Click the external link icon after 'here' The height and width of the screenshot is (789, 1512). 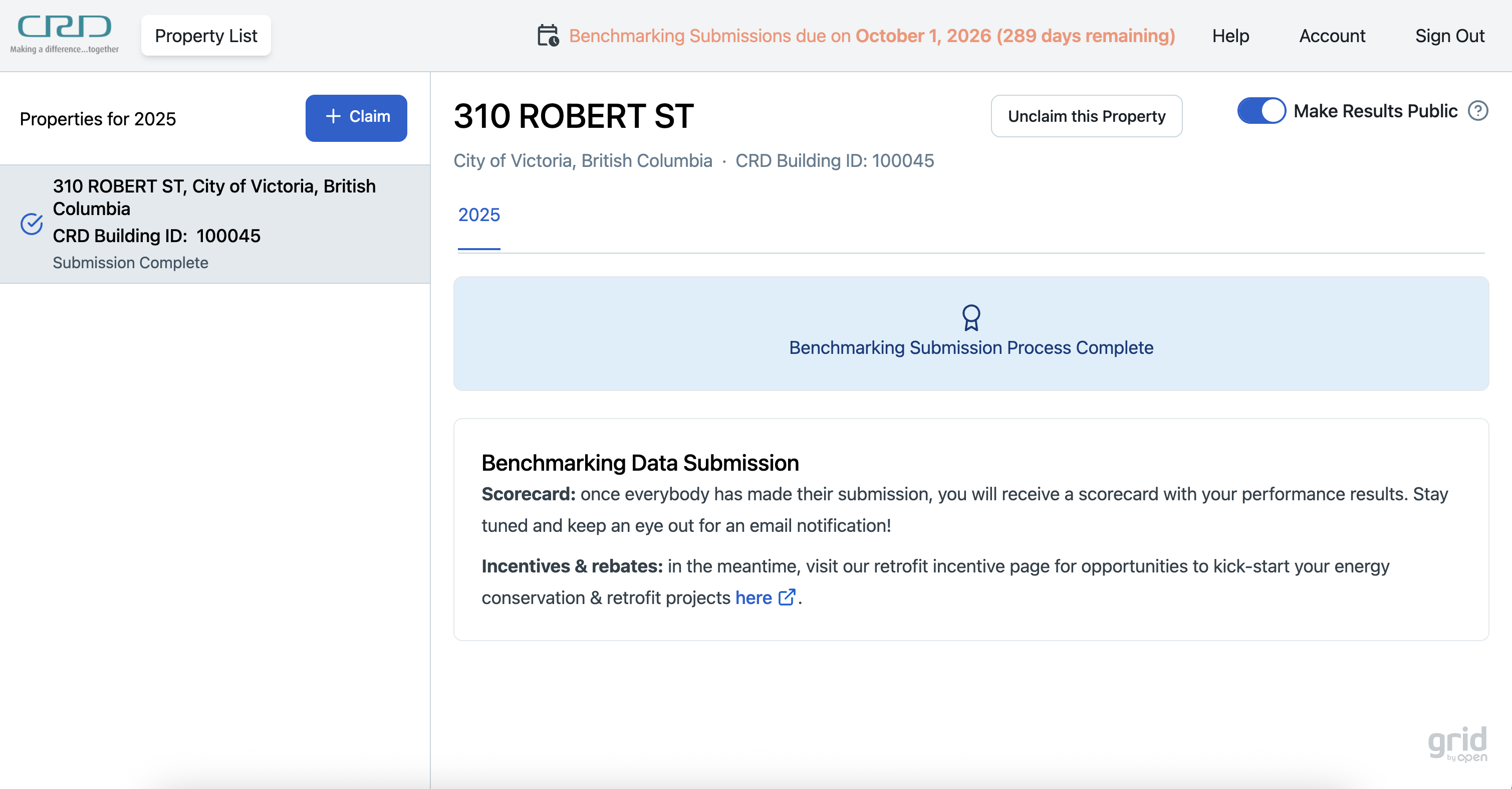pos(787,598)
